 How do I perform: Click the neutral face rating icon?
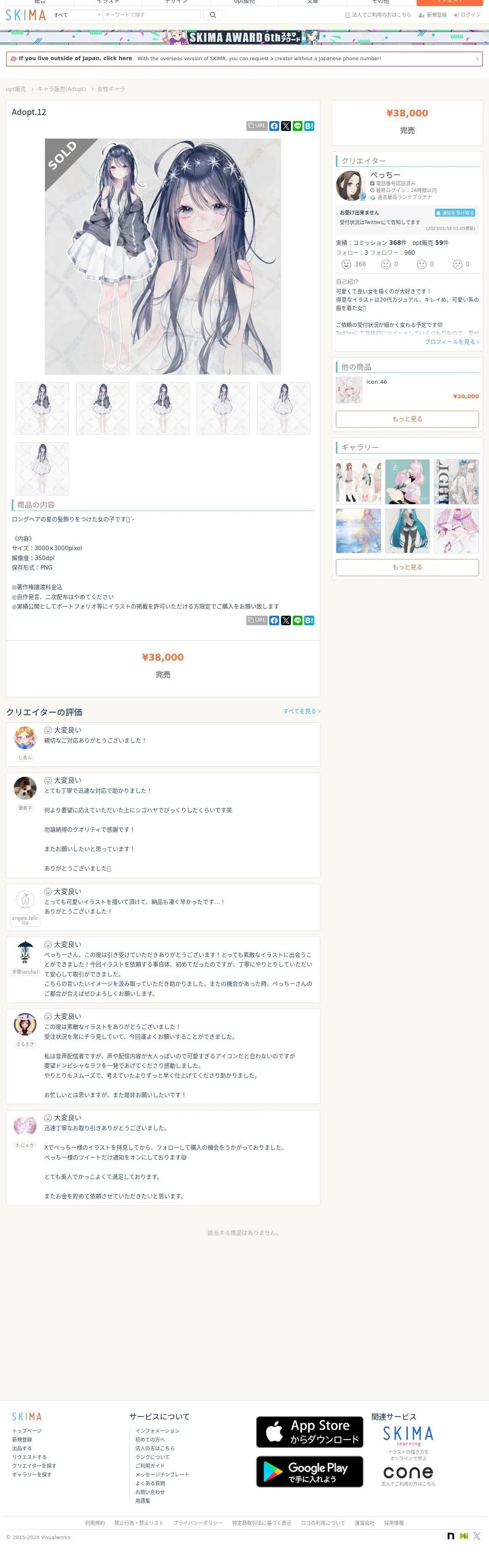click(x=422, y=264)
